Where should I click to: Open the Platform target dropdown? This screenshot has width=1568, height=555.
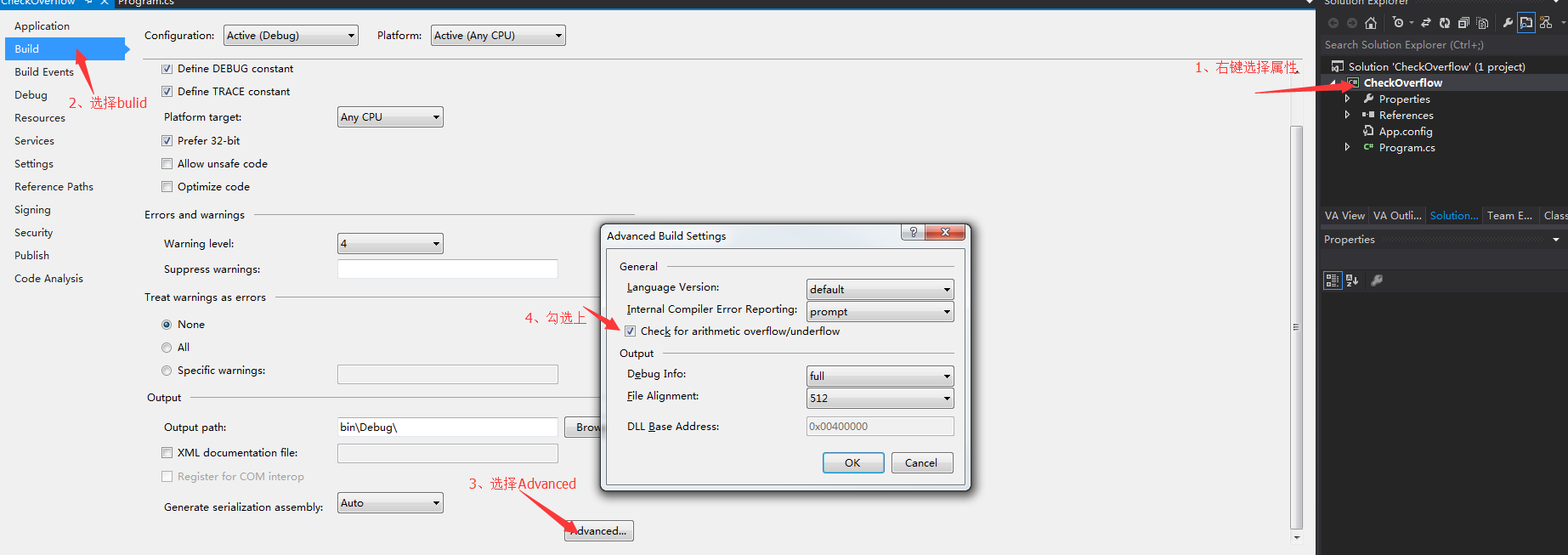(390, 117)
